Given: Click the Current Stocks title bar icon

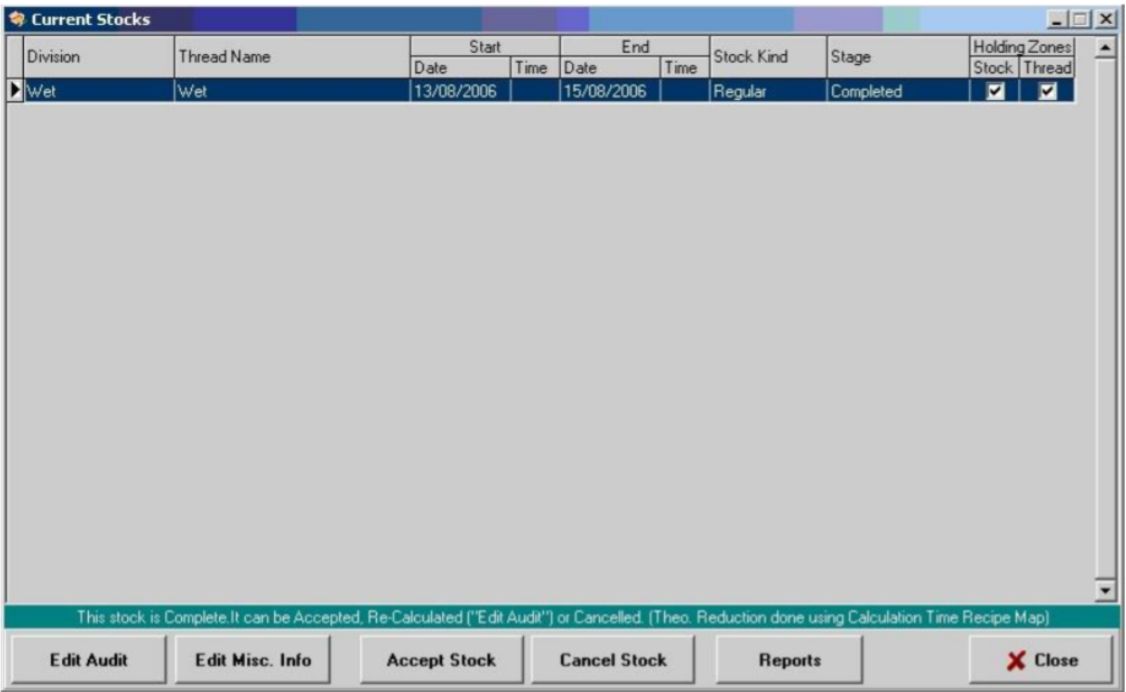Looking at the screenshot, I should click(15, 20).
